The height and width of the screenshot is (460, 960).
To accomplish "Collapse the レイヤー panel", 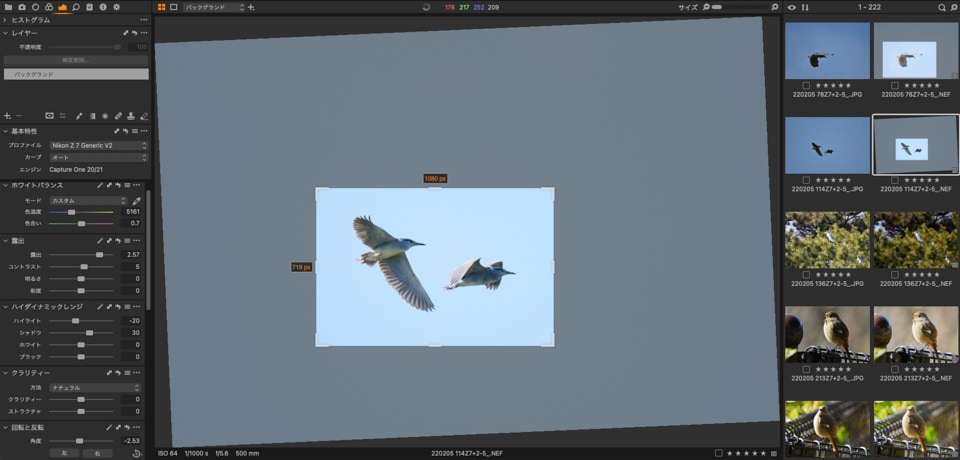I will point(5,32).
